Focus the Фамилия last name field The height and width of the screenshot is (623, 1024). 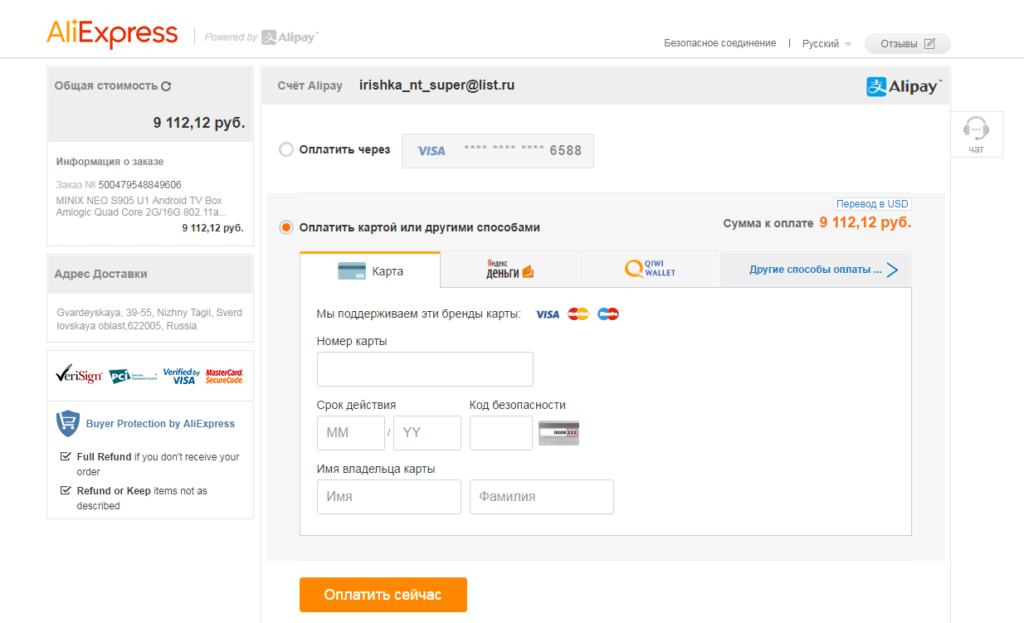pos(541,497)
